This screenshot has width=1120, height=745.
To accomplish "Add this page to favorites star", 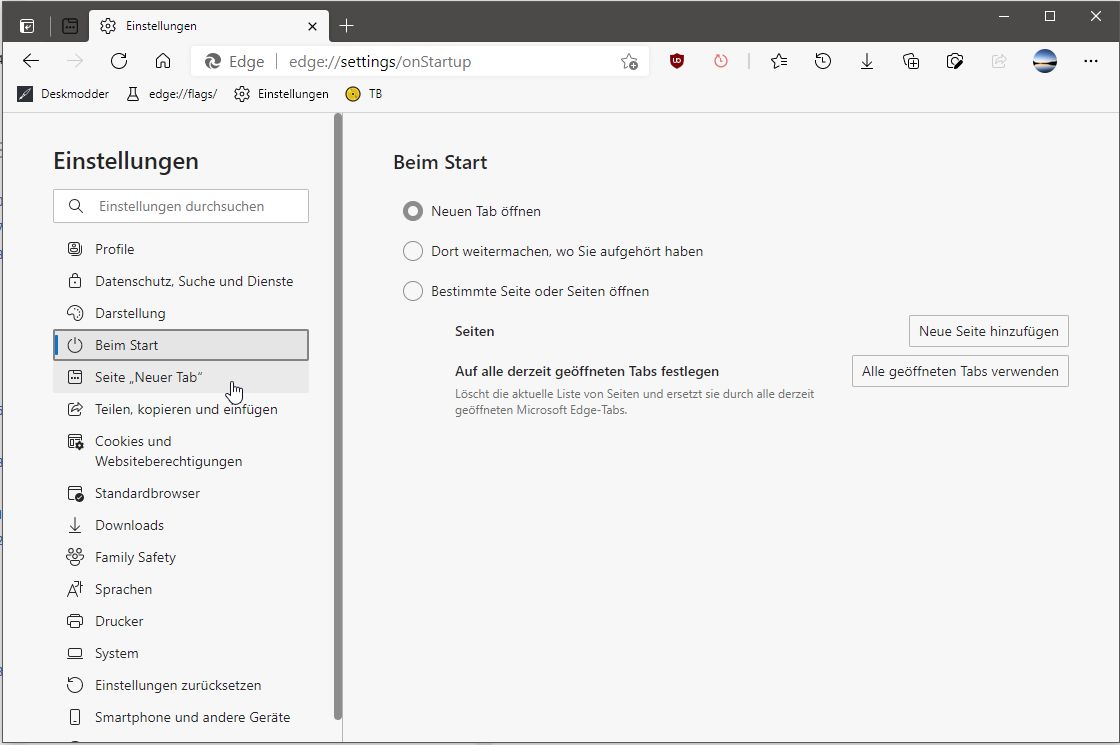I will pos(629,61).
